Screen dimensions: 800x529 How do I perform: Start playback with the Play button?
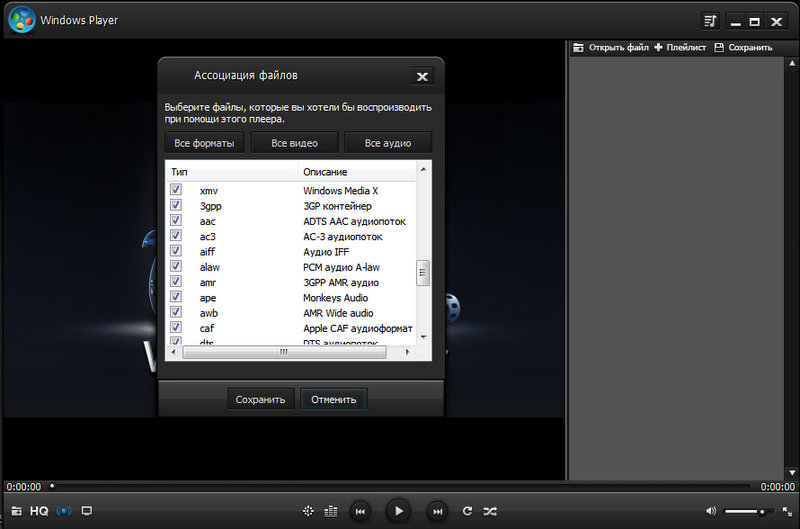[398, 511]
